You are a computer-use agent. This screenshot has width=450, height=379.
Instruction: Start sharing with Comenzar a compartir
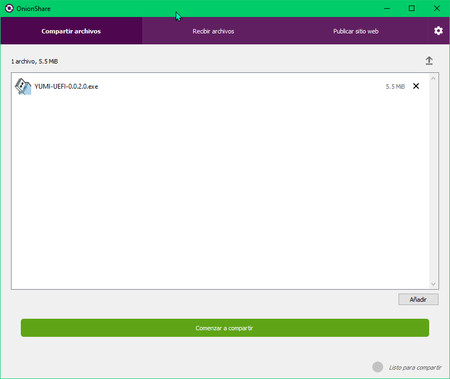225,328
